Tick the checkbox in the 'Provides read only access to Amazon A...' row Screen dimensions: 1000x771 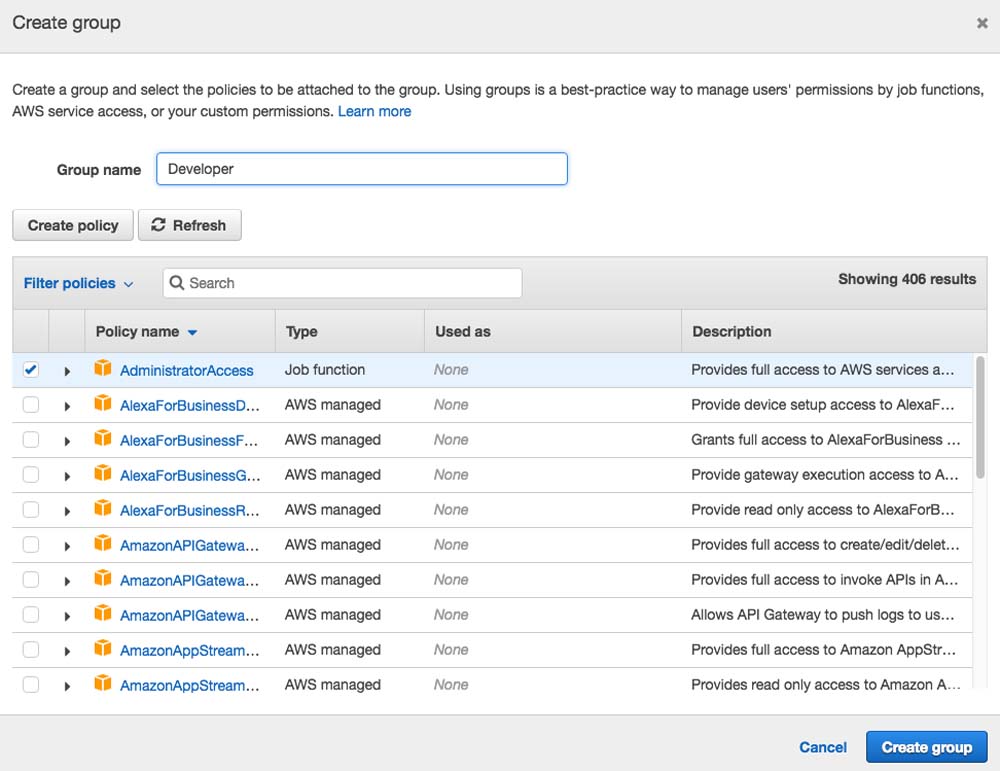coord(31,684)
